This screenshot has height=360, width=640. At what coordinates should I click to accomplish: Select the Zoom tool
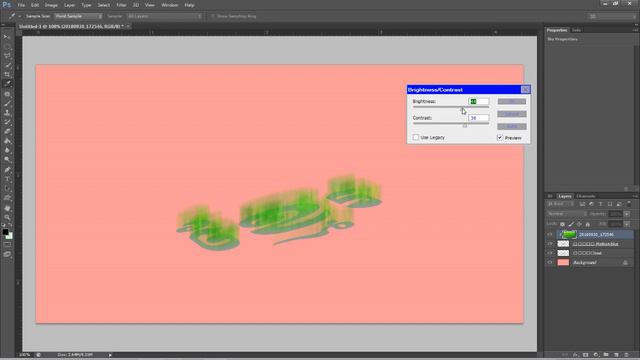click(7, 218)
